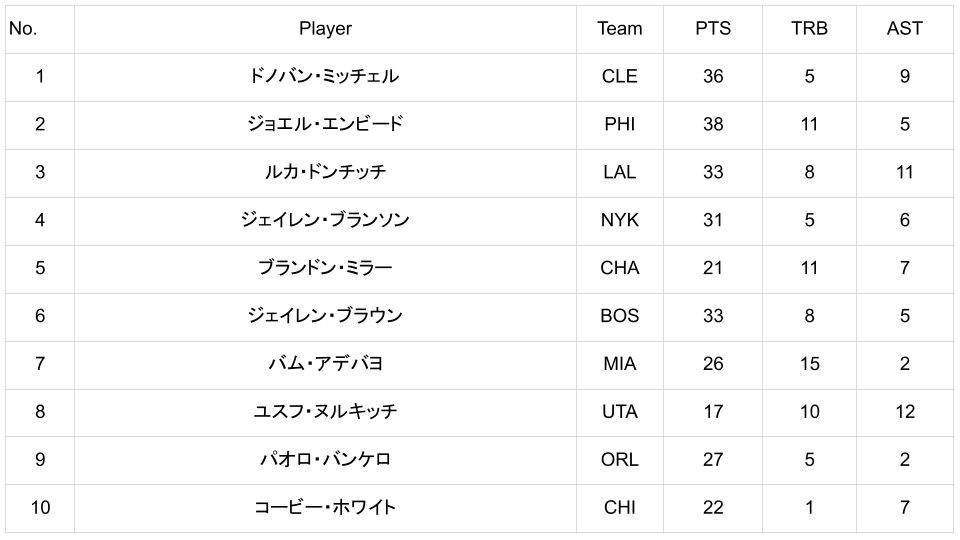The image size is (960, 540).
Task: Click the Team column header
Action: (x=619, y=29)
